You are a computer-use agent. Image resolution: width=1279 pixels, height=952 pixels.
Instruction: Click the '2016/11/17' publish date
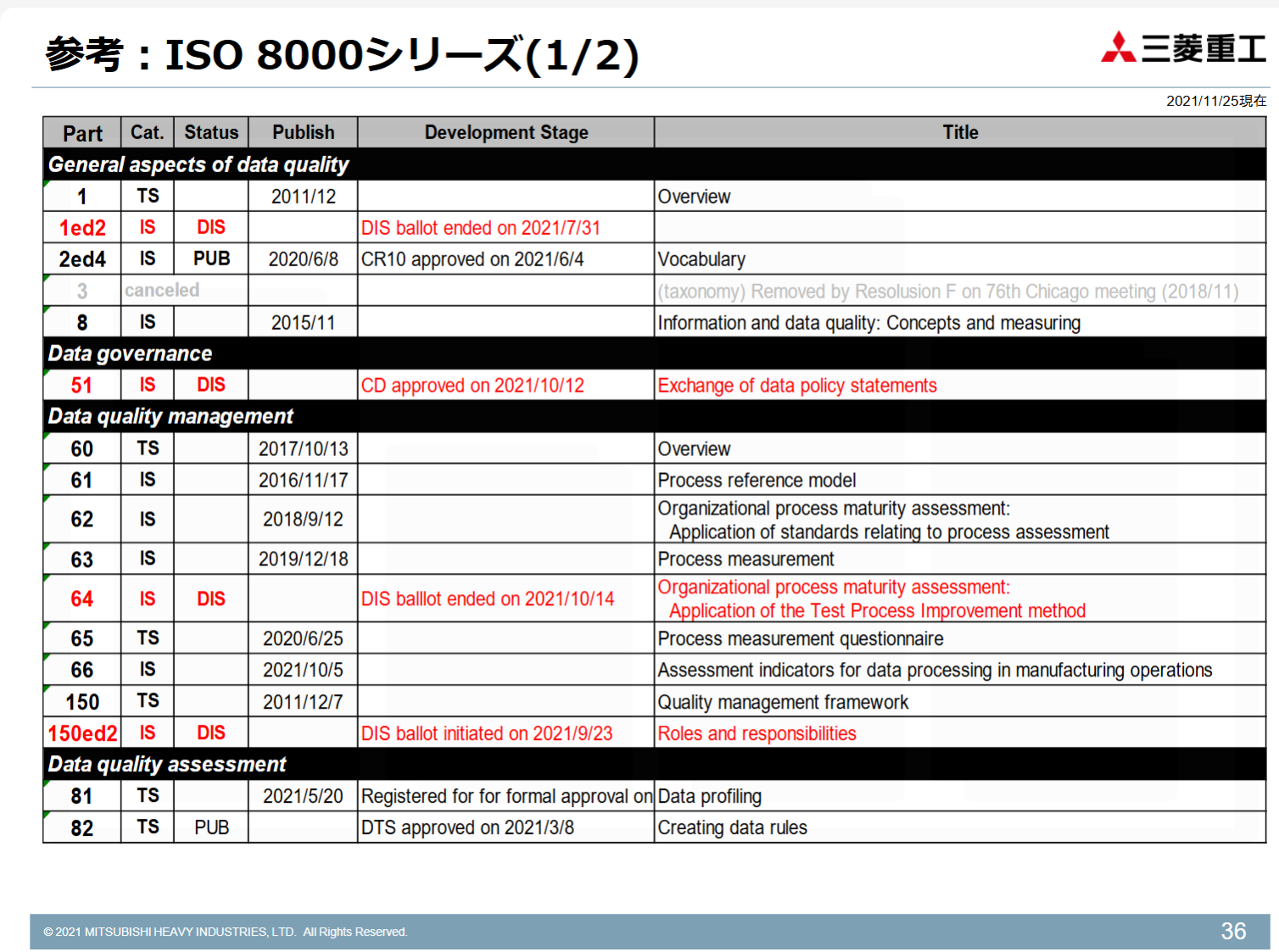pyautogui.click(x=303, y=481)
